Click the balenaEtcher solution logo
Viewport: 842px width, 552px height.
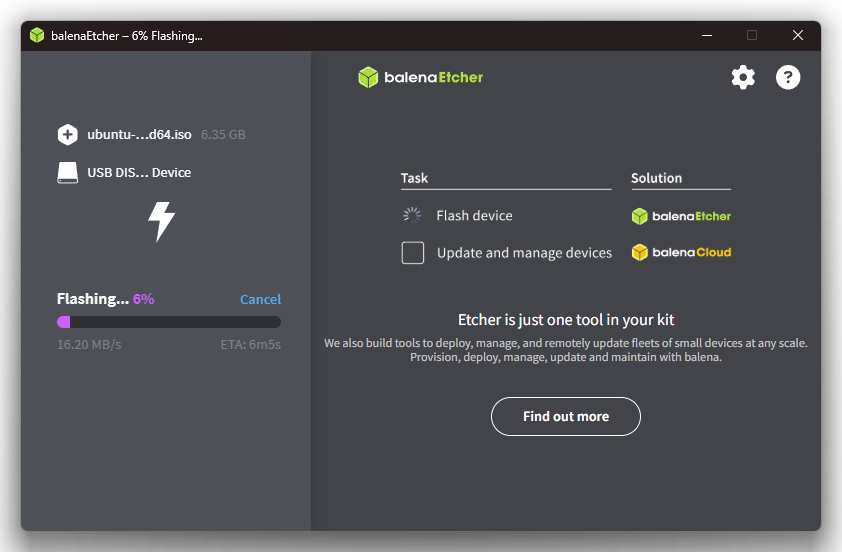[681, 216]
